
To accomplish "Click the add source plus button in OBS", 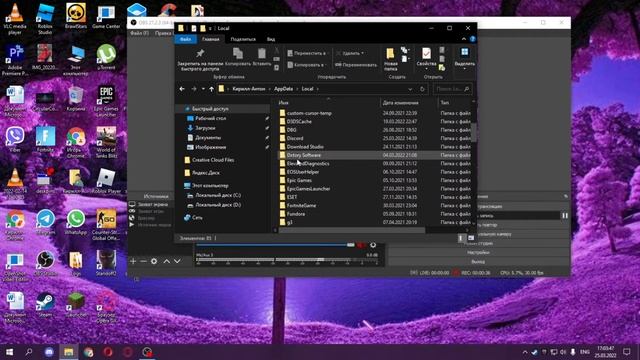I will (133, 261).
